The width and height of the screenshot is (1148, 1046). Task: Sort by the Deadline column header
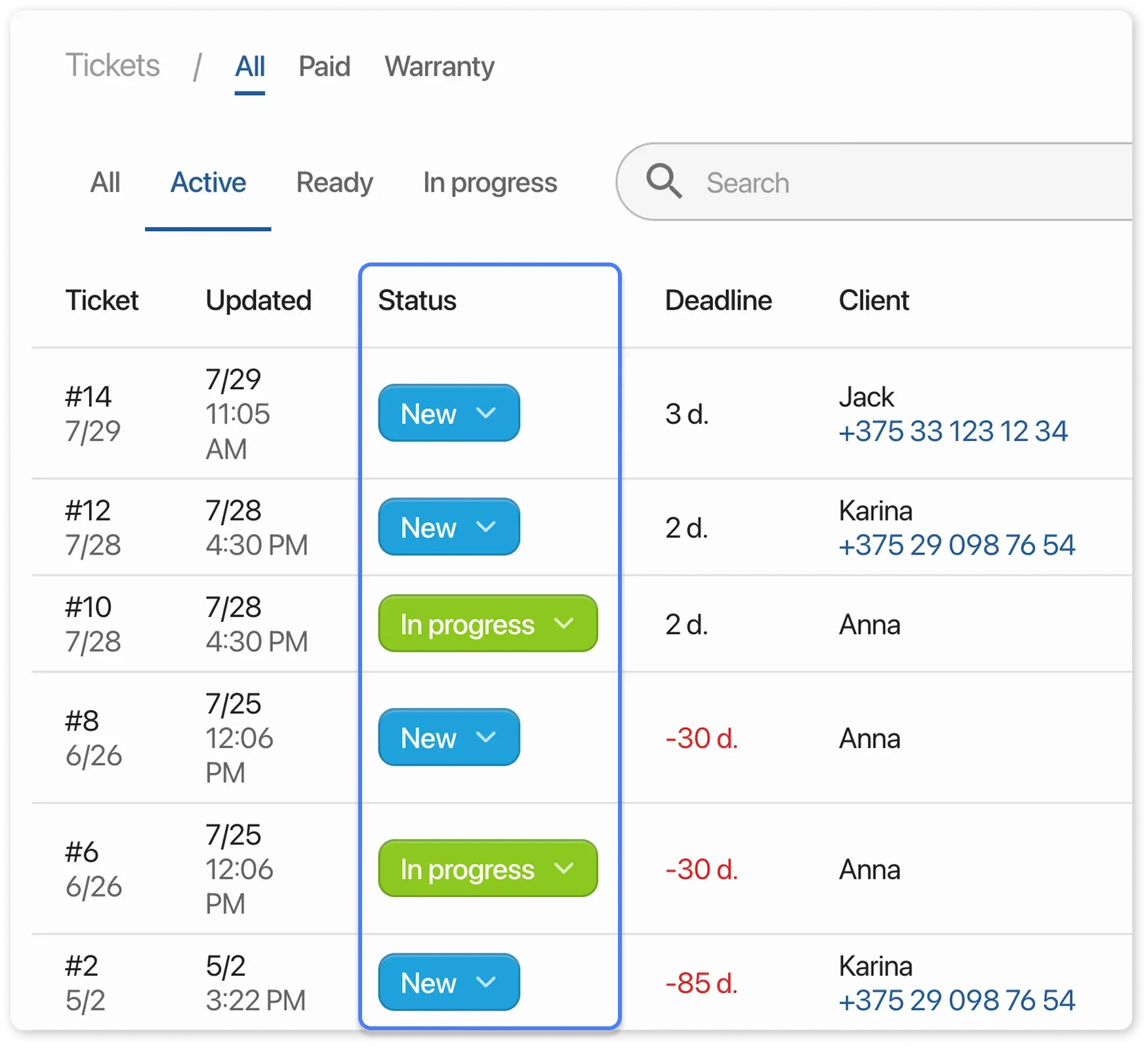[718, 300]
